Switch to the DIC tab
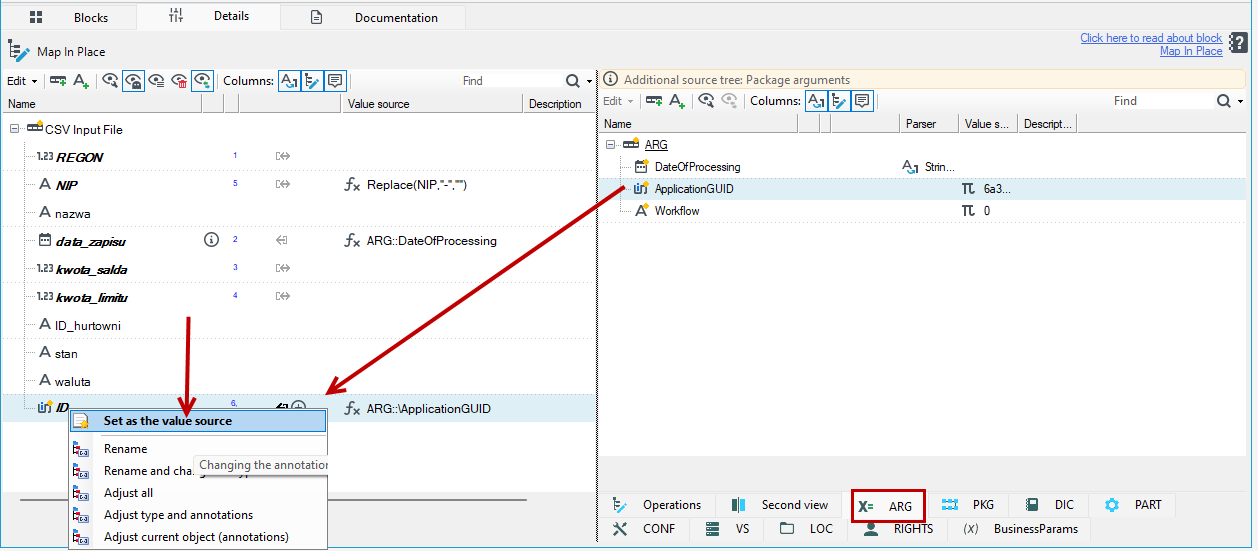The width and height of the screenshot is (1258, 556). tap(1050, 505)
